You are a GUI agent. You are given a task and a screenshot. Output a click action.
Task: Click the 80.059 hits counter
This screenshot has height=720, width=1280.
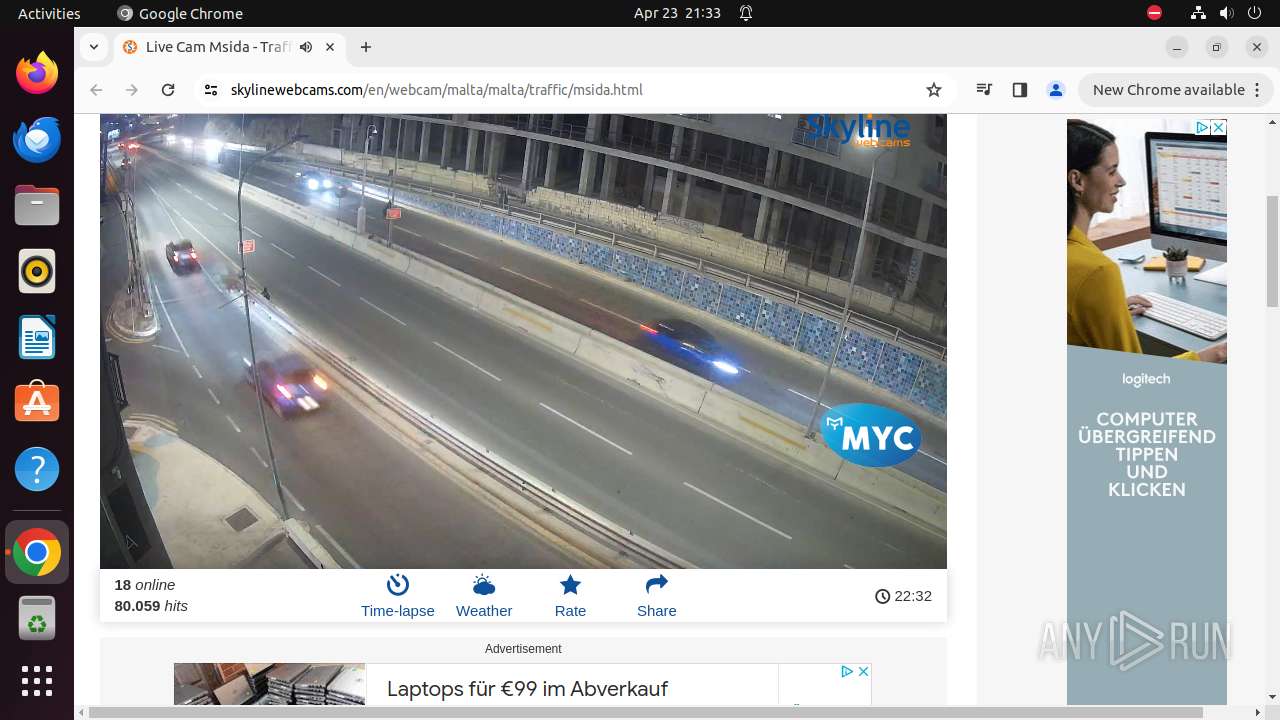(151, 606)
